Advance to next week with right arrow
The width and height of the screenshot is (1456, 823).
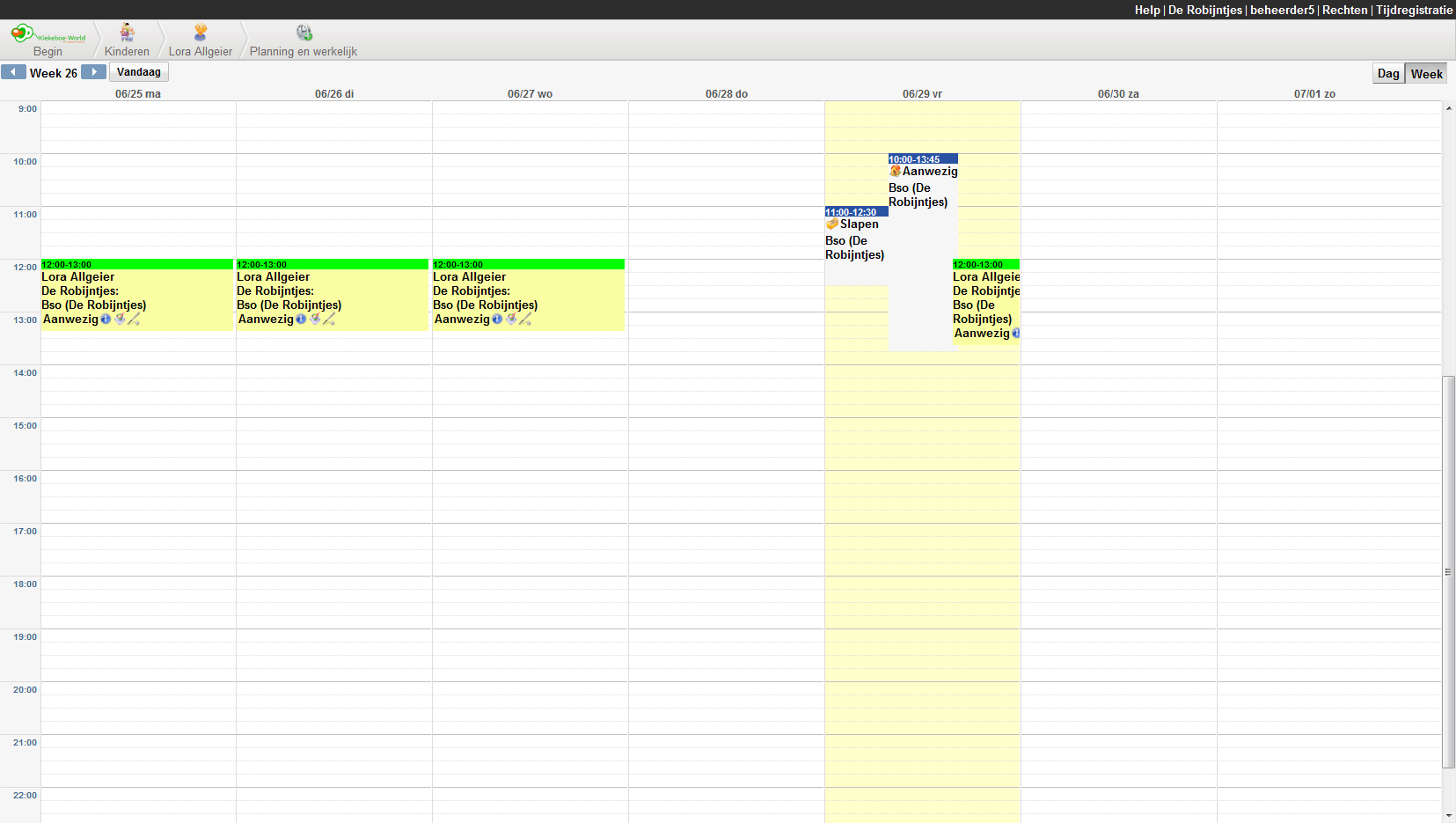93,72
